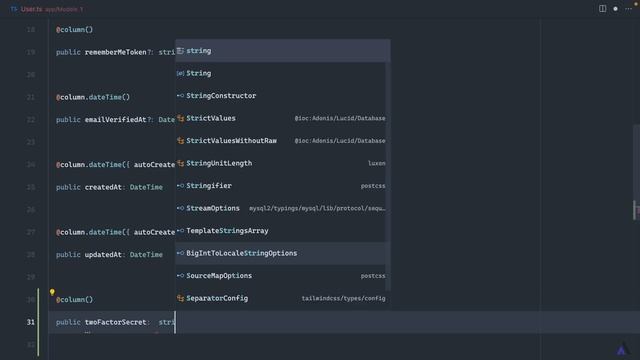The height and width of the screenshot is (360, 640).
Task: Click the type icon beside 'StringUnitLength'
Action: tap(180, 163)
